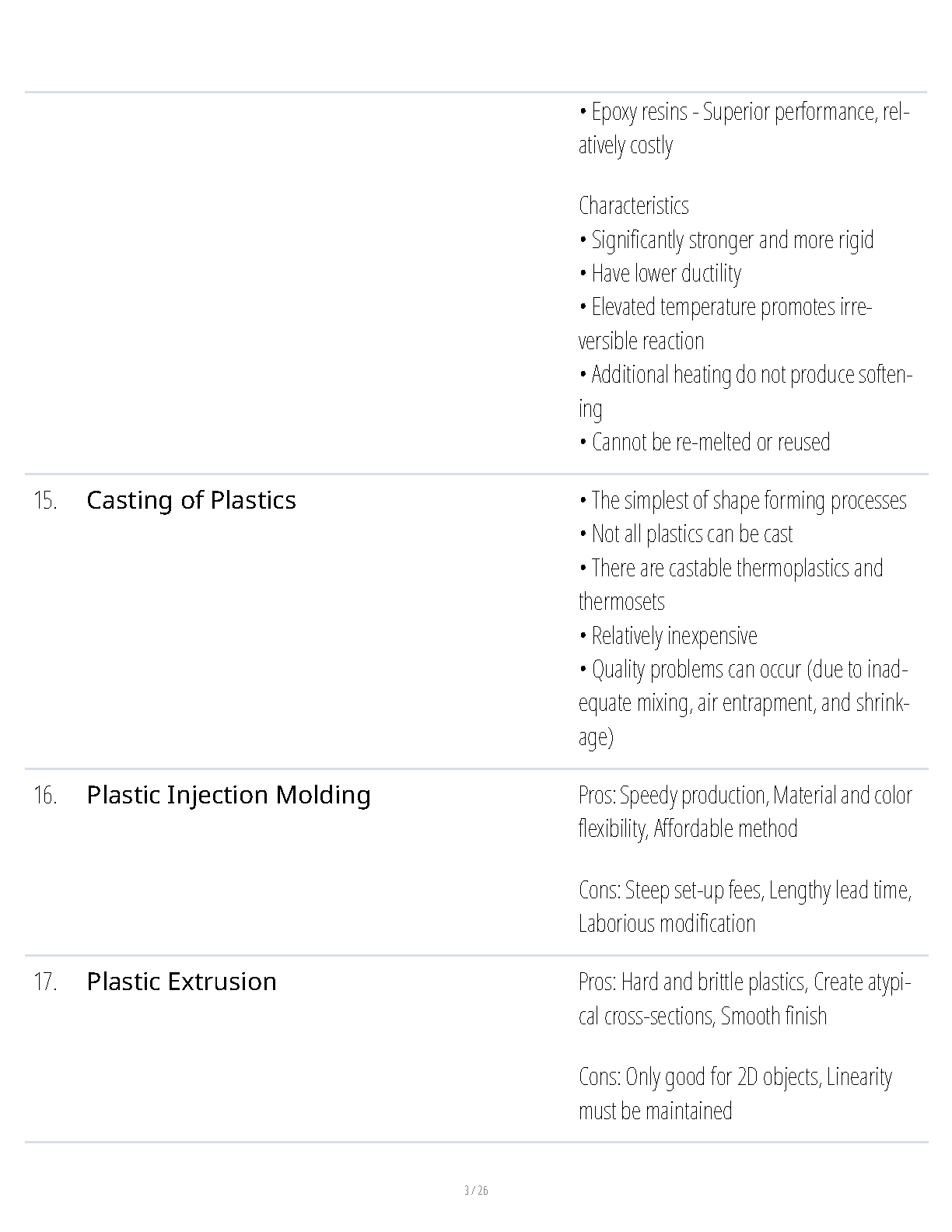952x1232 pixels.
Task: Select the term Casting of Plastics
Action: tap(191, 500)
